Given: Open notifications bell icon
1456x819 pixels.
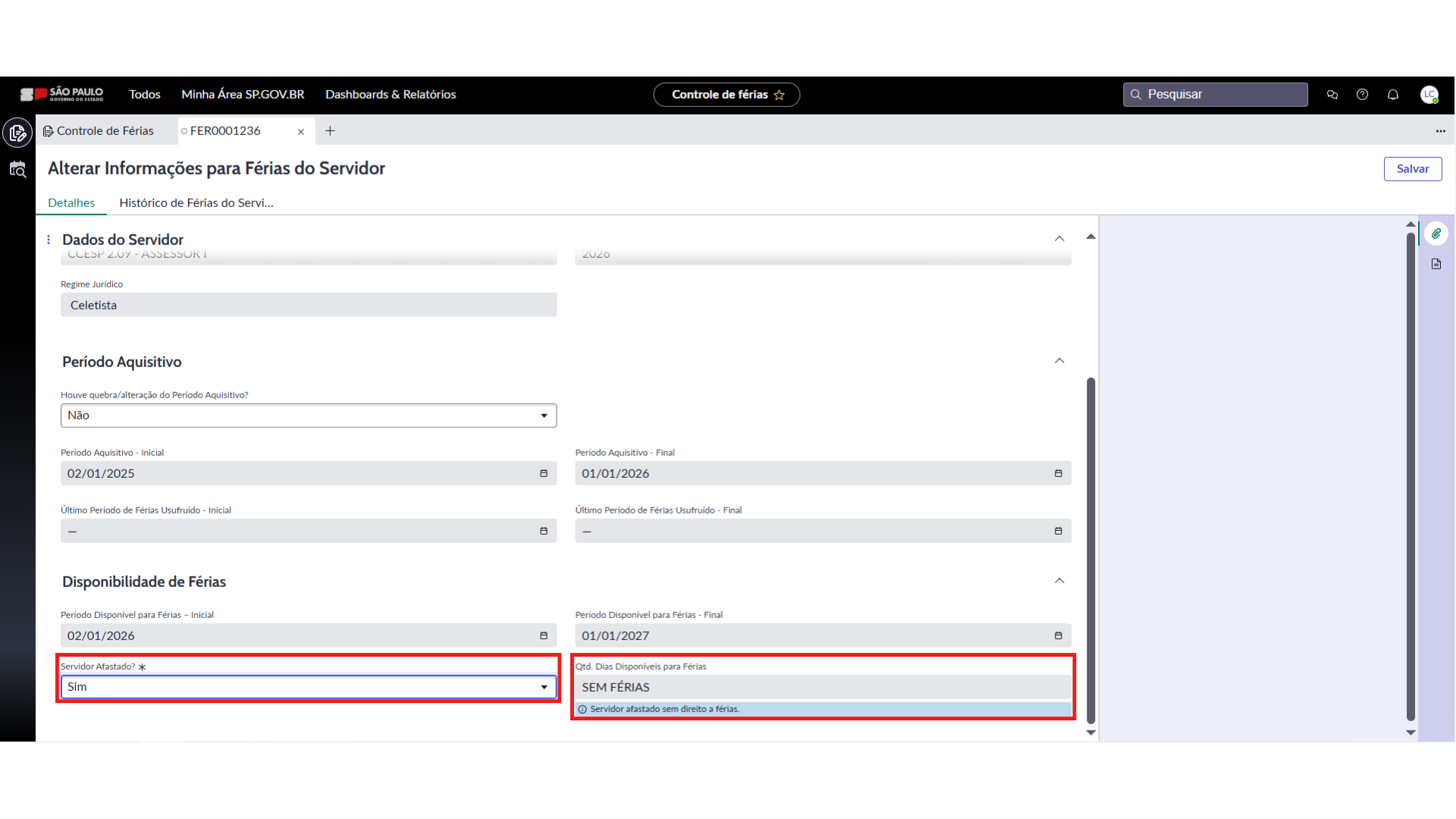Looking at the screenshot, I should click(1393, 95).
